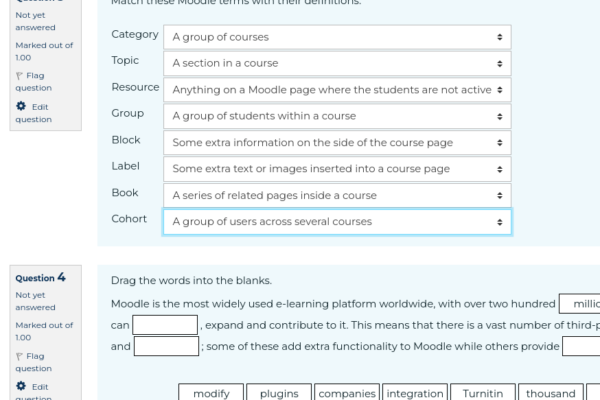The image size is (600, 400).
Task: Click the flag icon in Question 4 panel
Action: click(19, 356)
